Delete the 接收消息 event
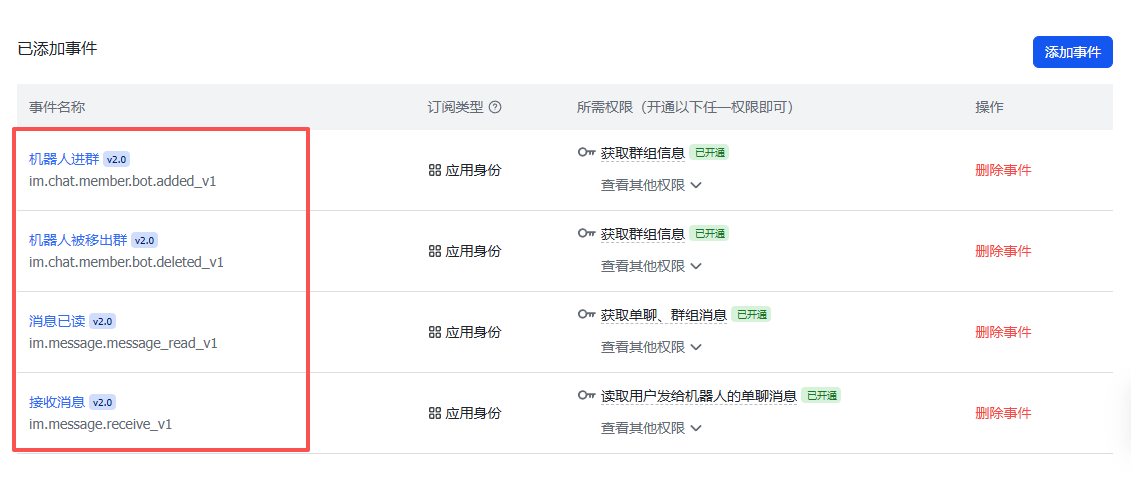The width and height of the screenshot is (1131, 478). tap(1003, 413)
